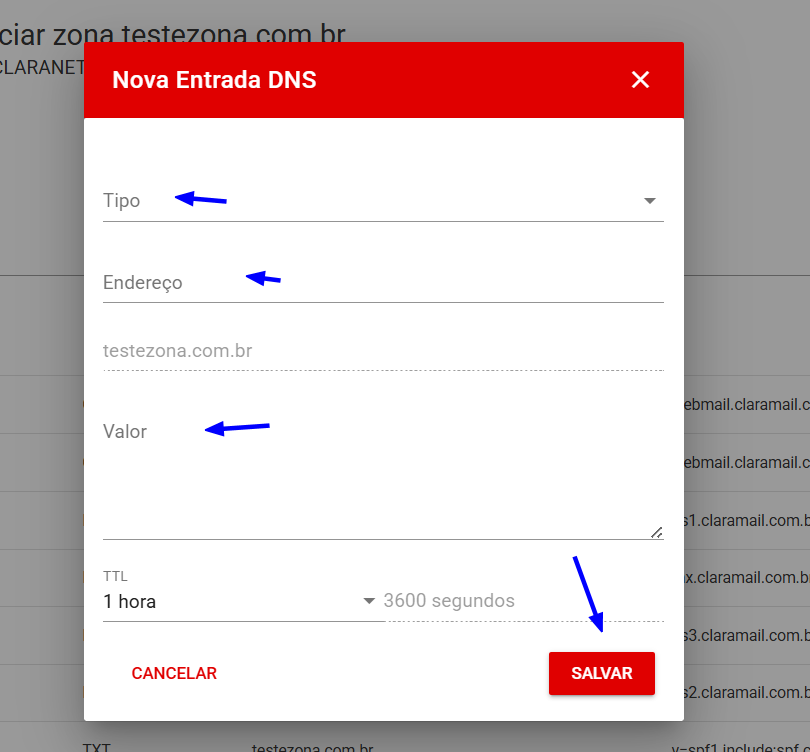Close the Nova Entrada DNS dialog

[641, 80]
